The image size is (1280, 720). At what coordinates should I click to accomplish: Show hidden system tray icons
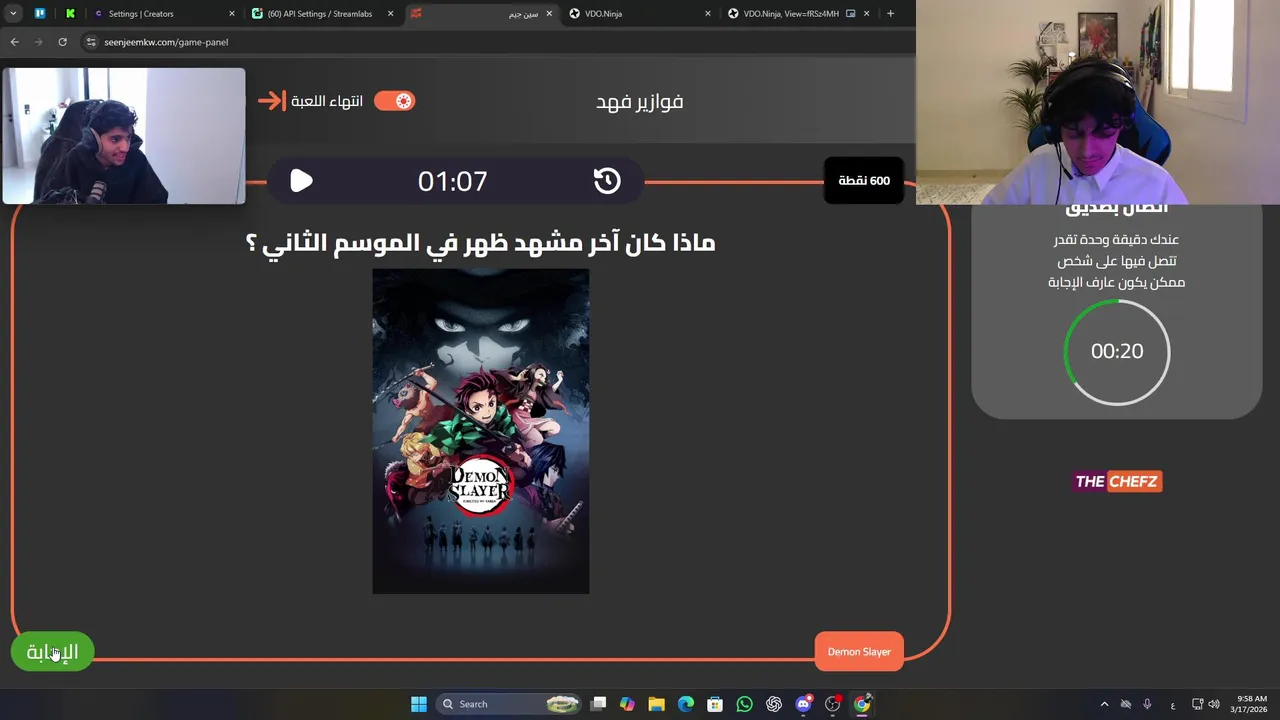(1104, 704)
